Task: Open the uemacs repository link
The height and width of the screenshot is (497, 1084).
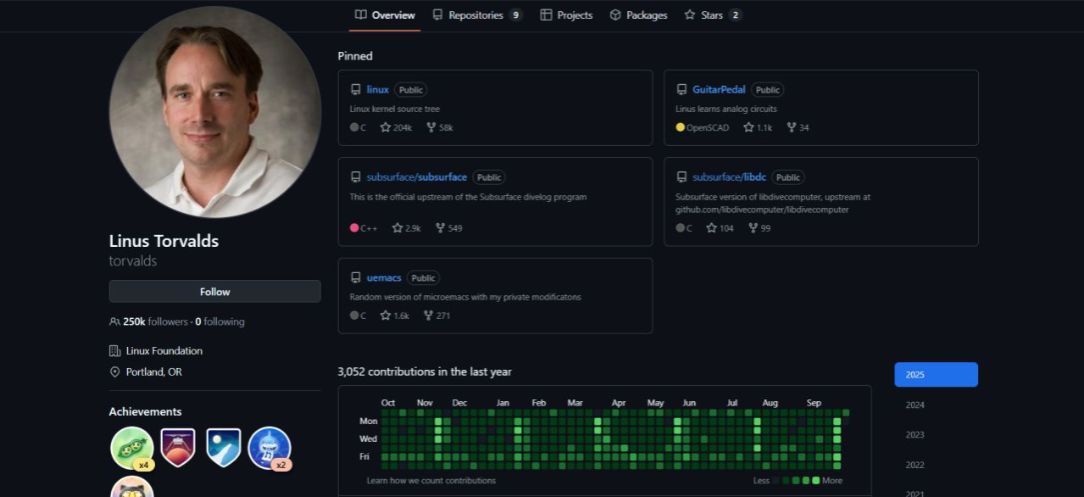Action: click(x=384, y=278)
